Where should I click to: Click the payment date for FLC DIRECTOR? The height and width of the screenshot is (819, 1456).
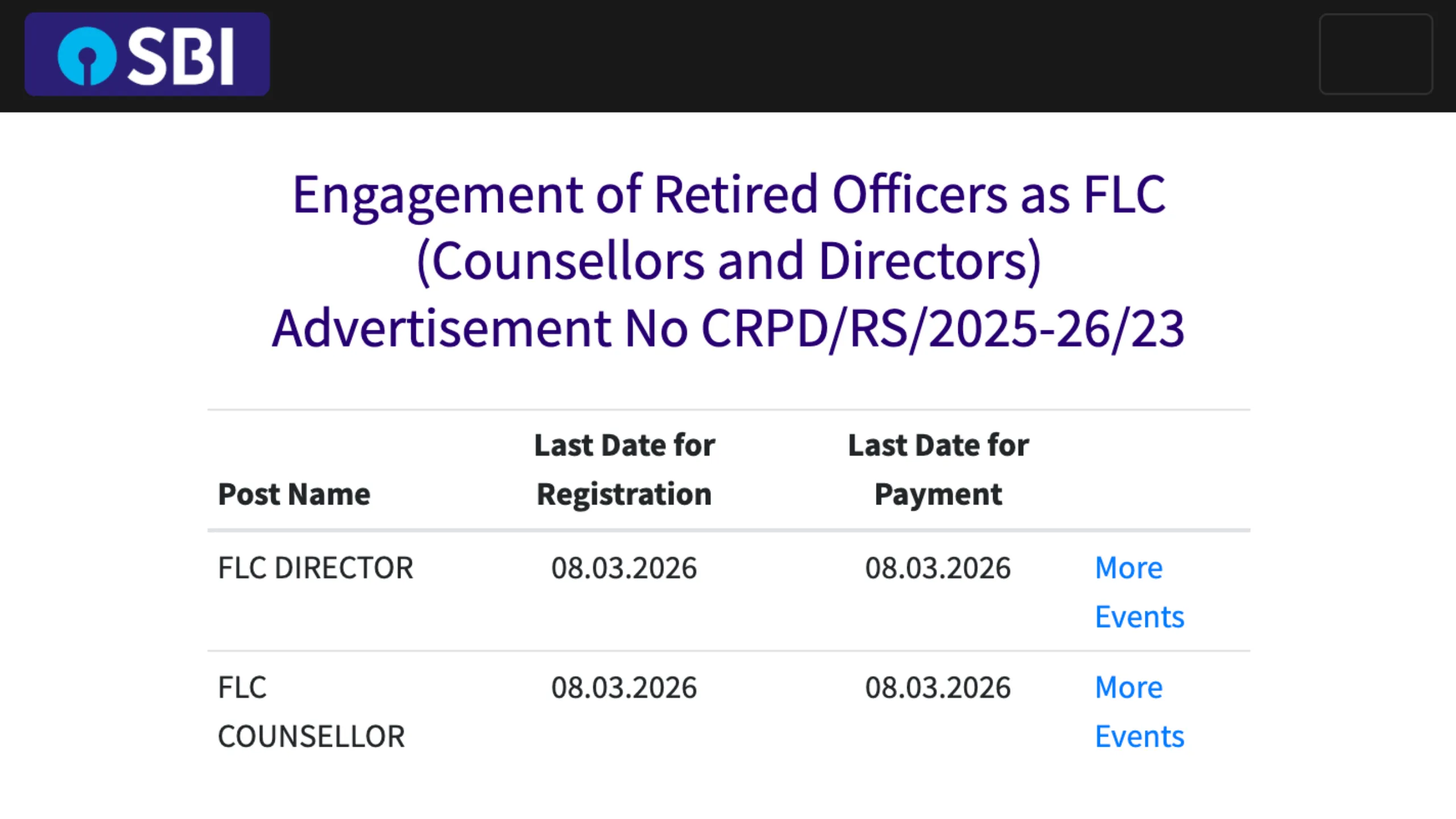coord(938,568)
